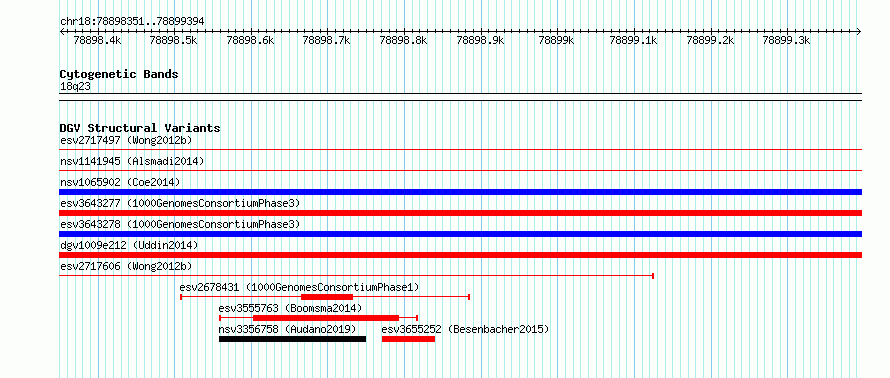Click the thin red nsv1141945 variant line

pos(460,171)
